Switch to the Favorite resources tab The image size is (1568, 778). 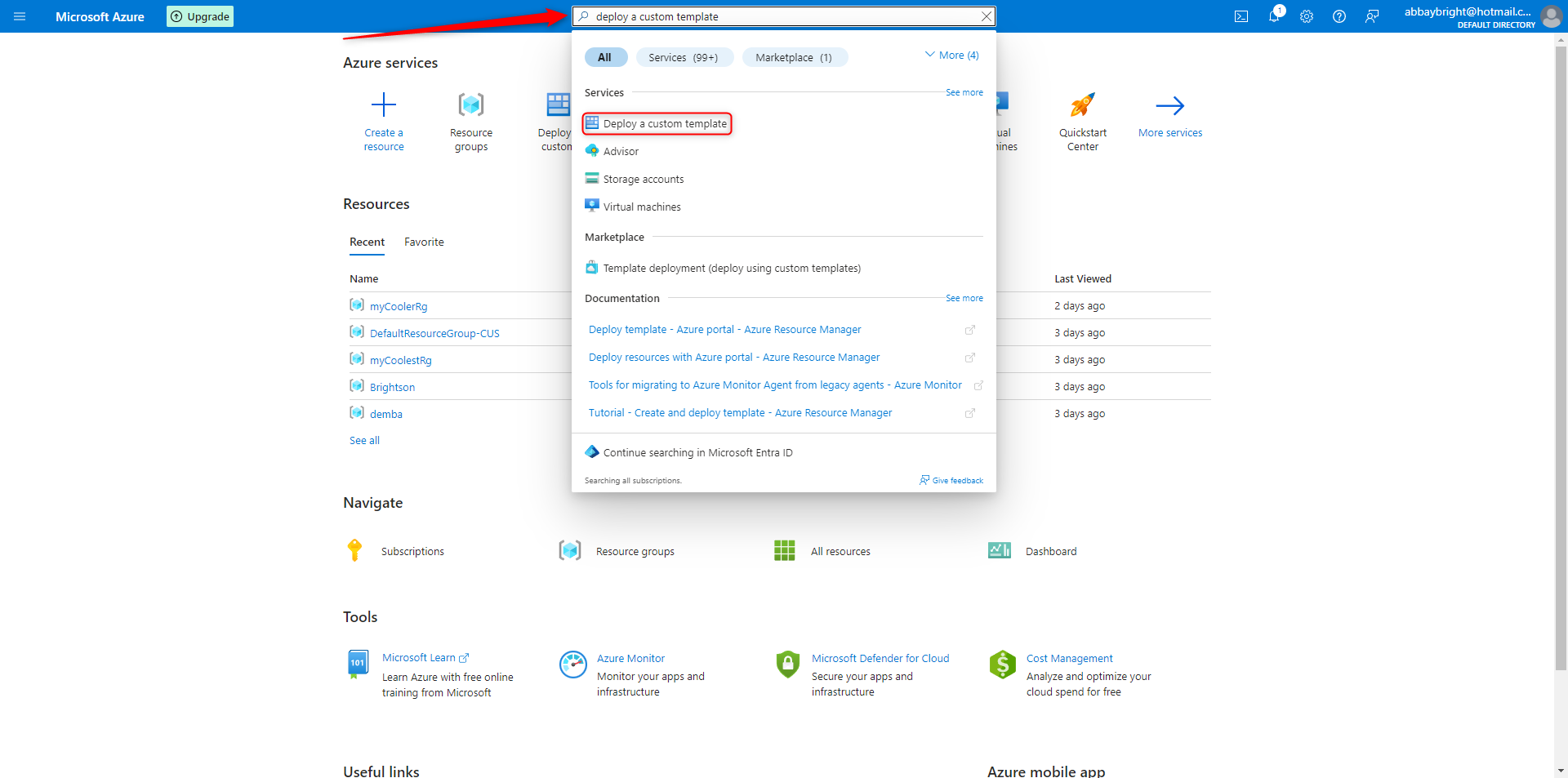pos(424,242)
